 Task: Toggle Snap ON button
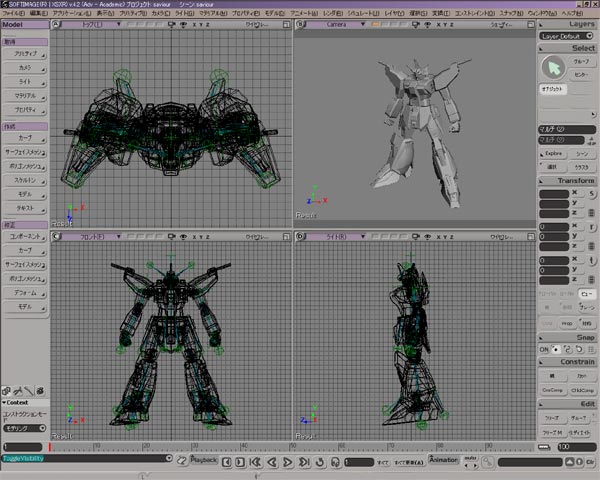pos(544,349)
